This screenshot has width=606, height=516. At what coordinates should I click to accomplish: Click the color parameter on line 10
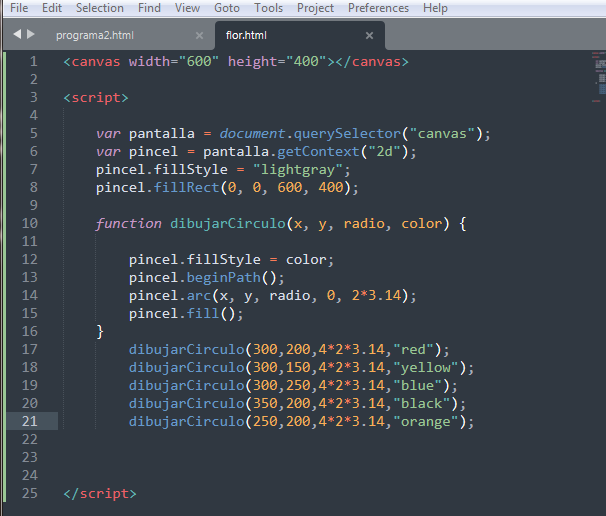tap(422, 223)
